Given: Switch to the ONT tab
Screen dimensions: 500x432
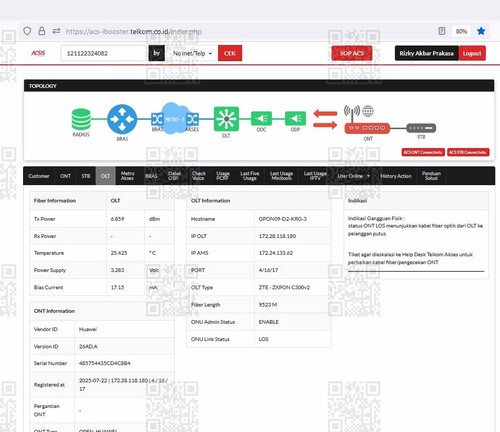Looking at the screenshot, I should click(65, 176).
